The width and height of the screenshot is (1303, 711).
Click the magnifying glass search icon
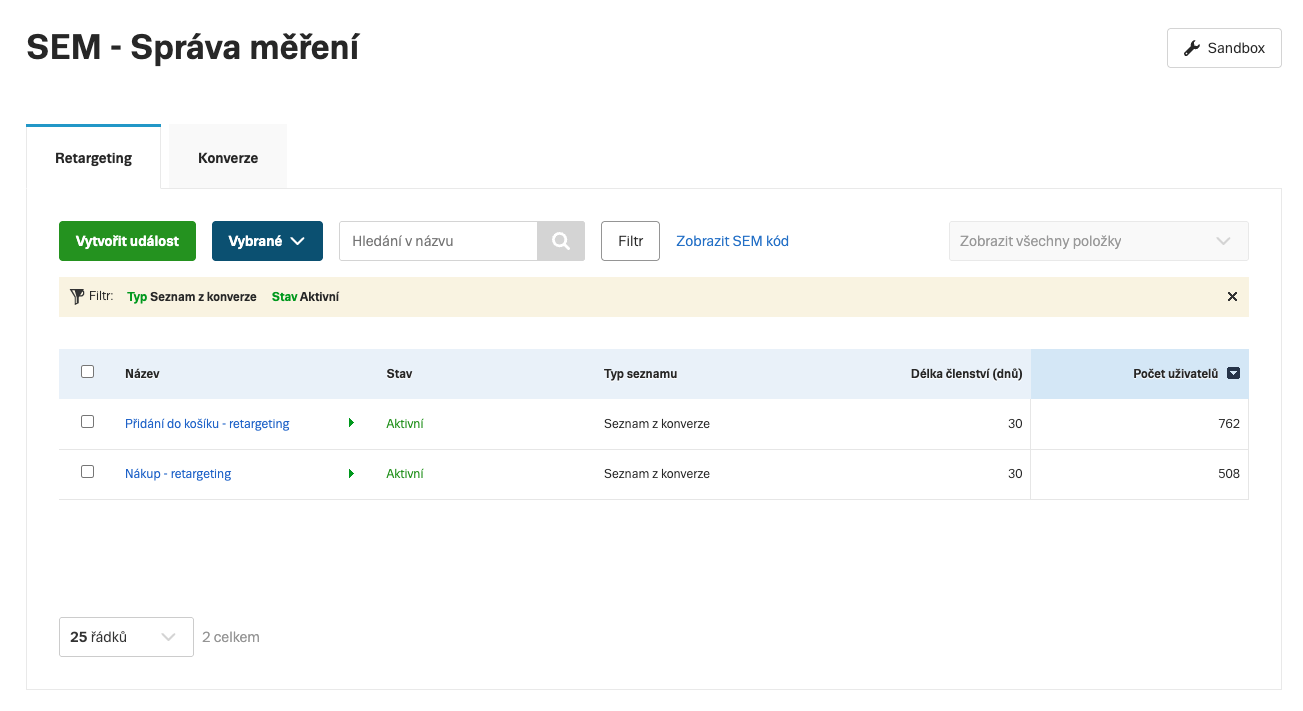point(561,241)
